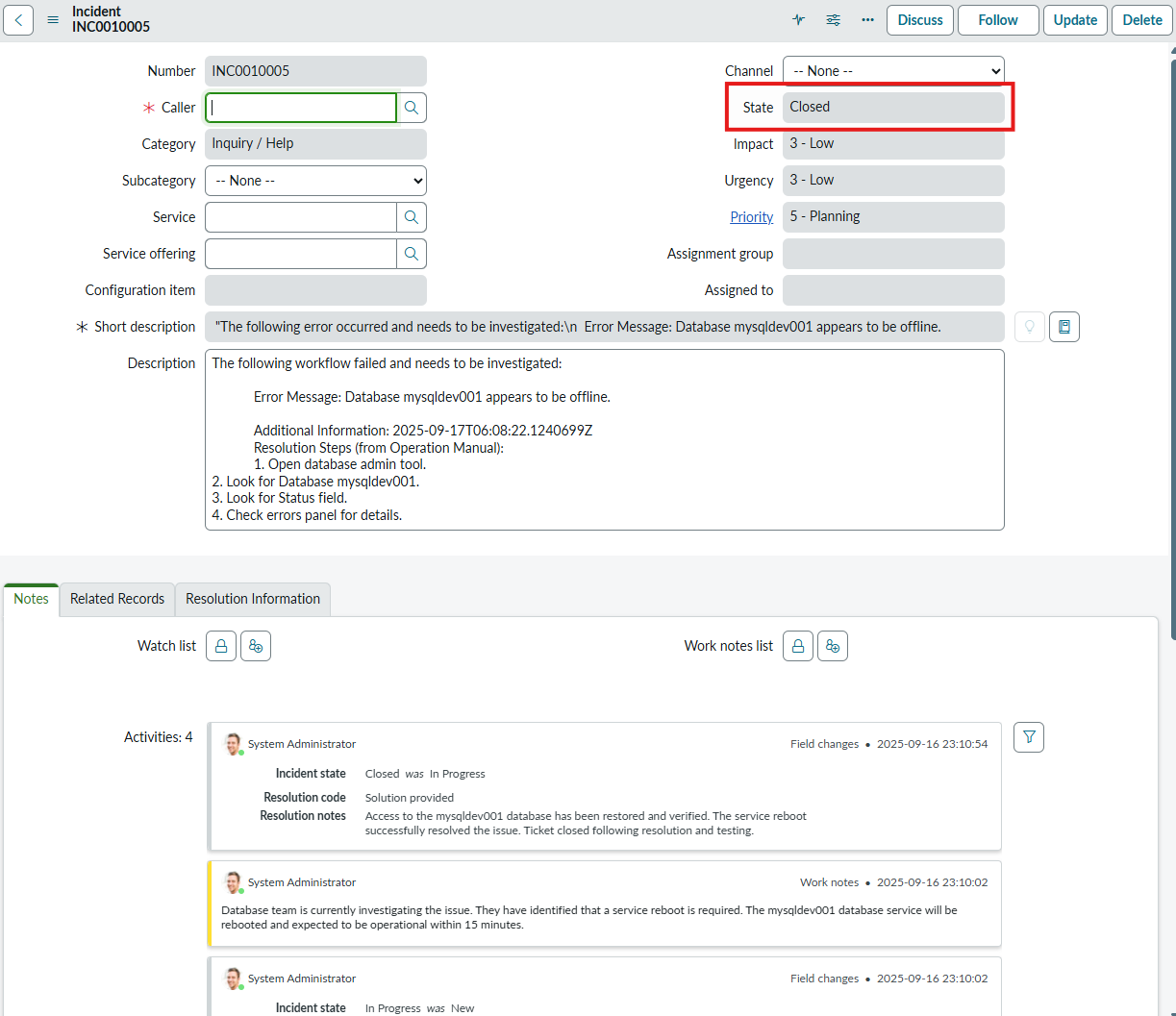Image resolution: width=1176 pixels, height=1016 pixels.
Task: Open the more options ellipsis menu
Action: coord(867,19)
